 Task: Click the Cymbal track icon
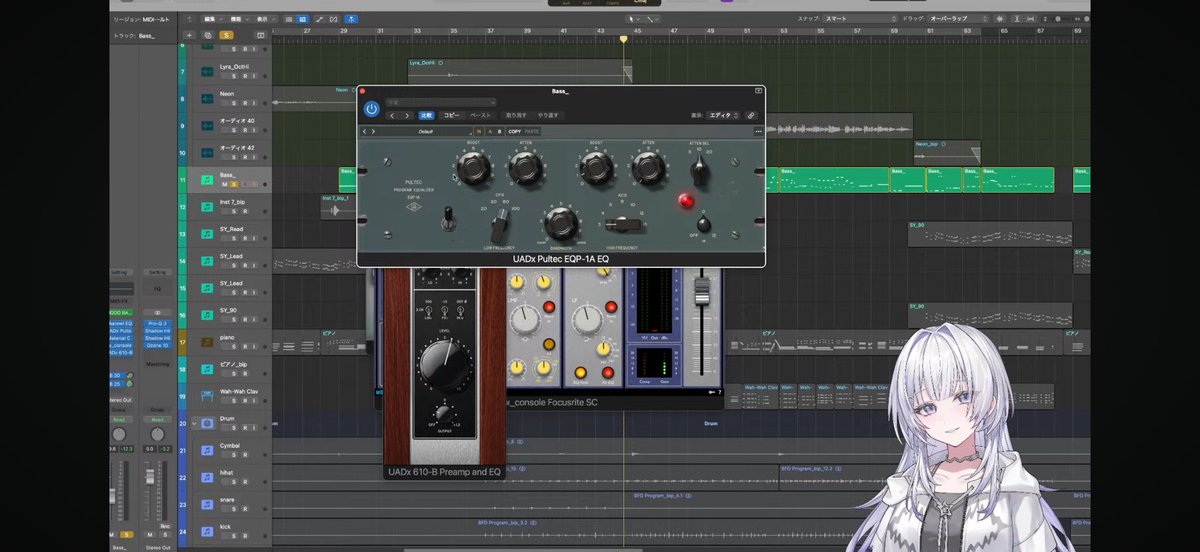pyautogui.click(x=206, y=450)
